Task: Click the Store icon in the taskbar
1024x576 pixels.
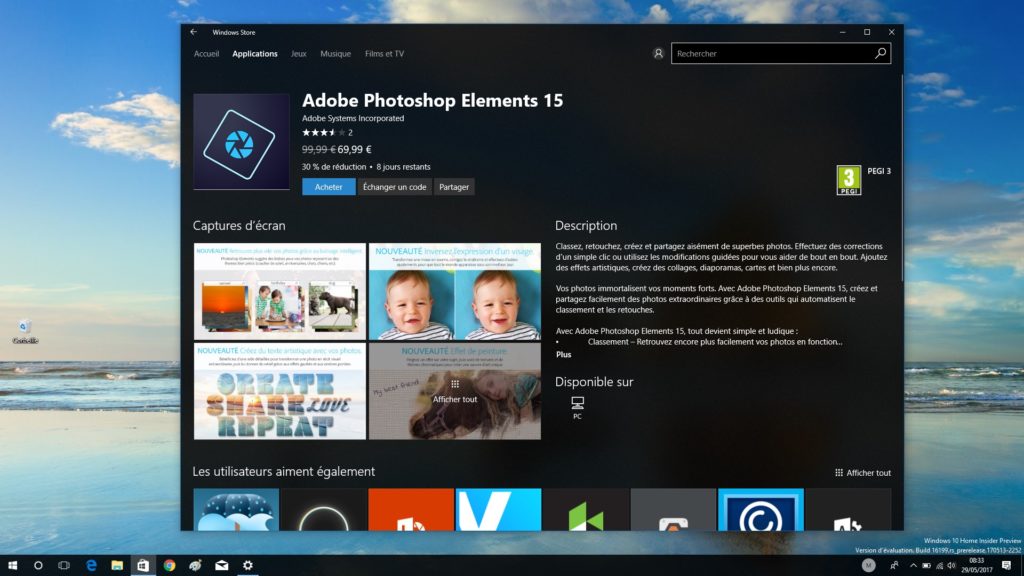Action: point(143,566)
